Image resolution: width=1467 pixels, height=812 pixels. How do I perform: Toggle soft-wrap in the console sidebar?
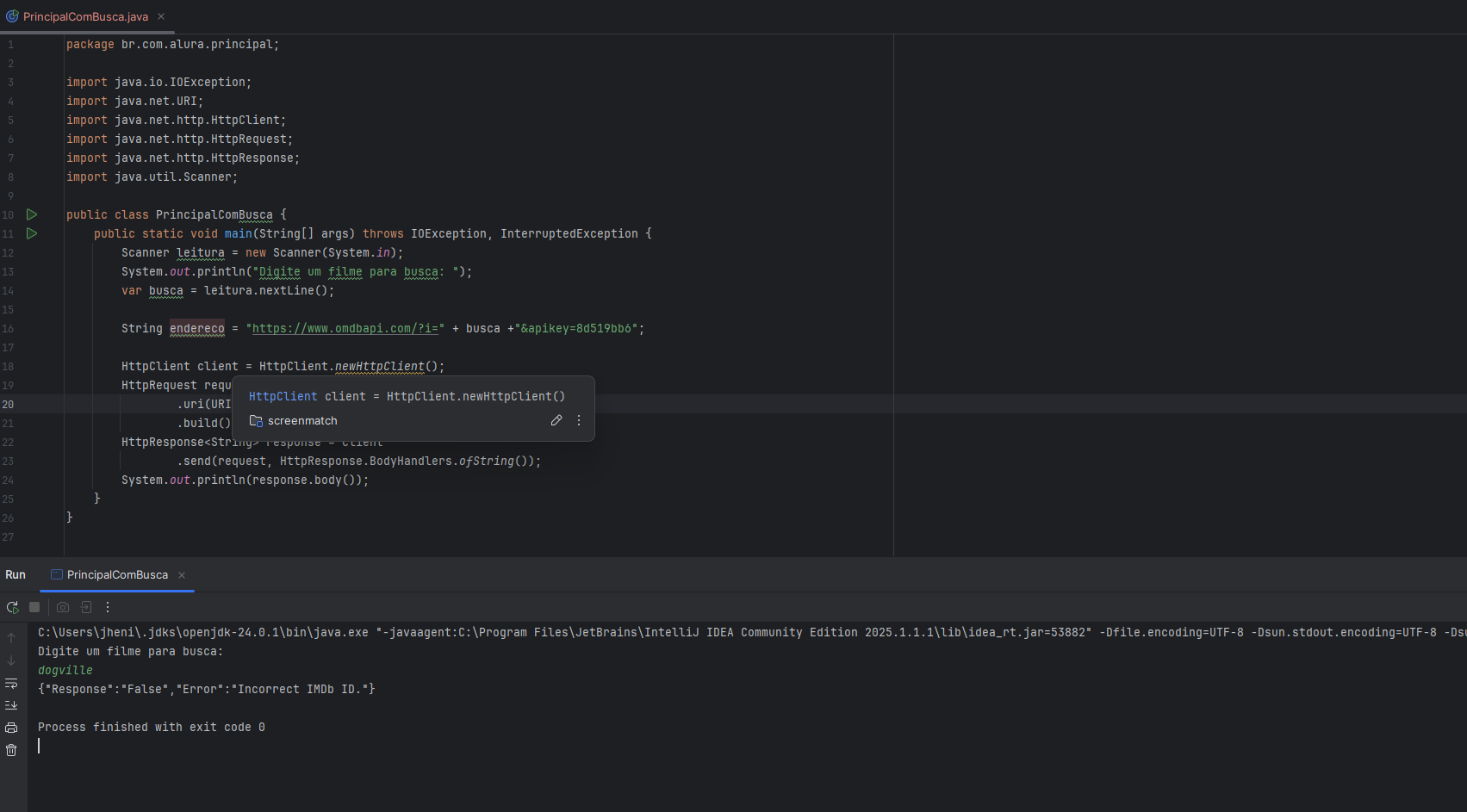[x=11, y=683]
